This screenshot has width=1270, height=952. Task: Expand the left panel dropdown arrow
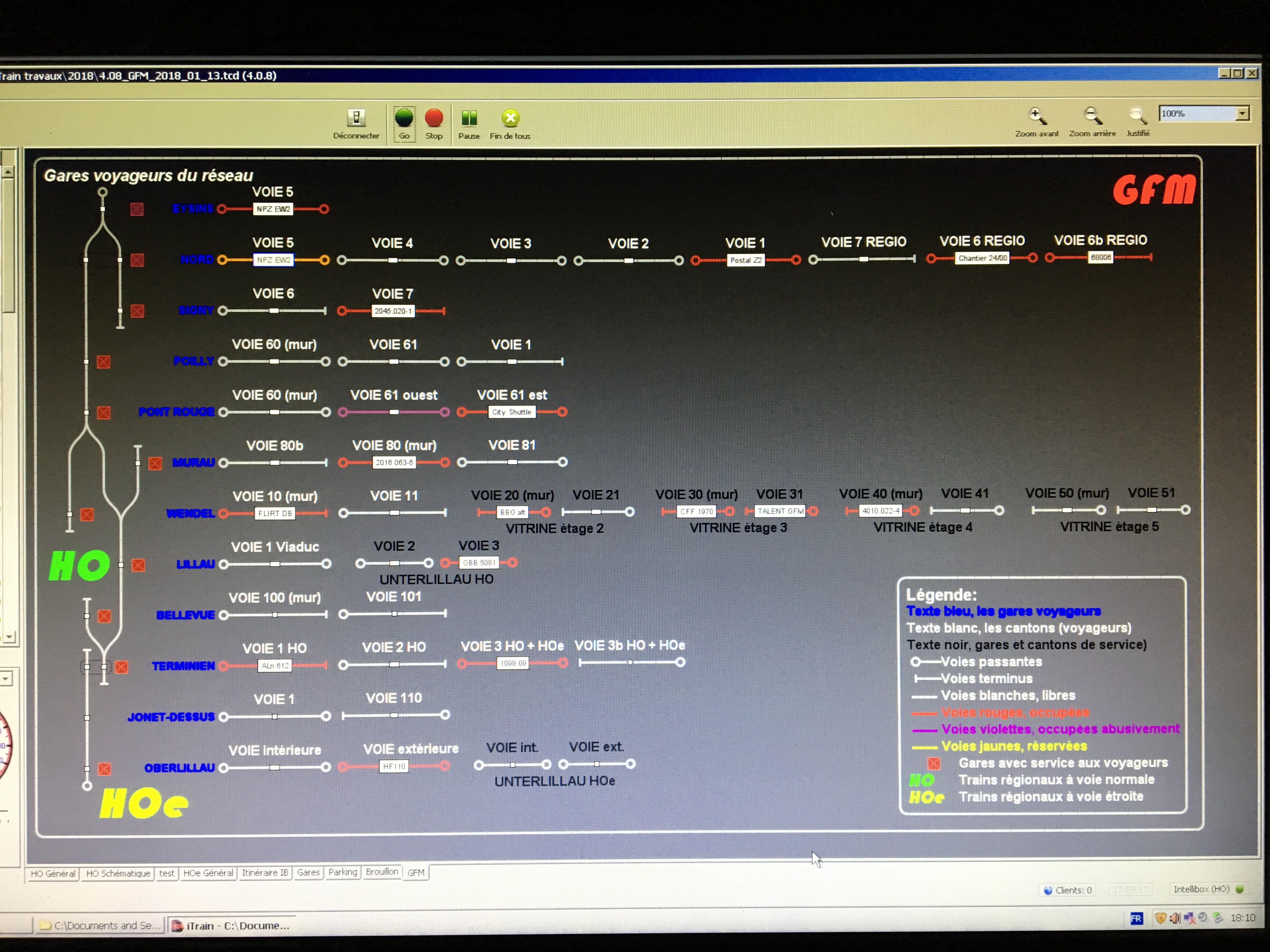[x=6, y=679]
